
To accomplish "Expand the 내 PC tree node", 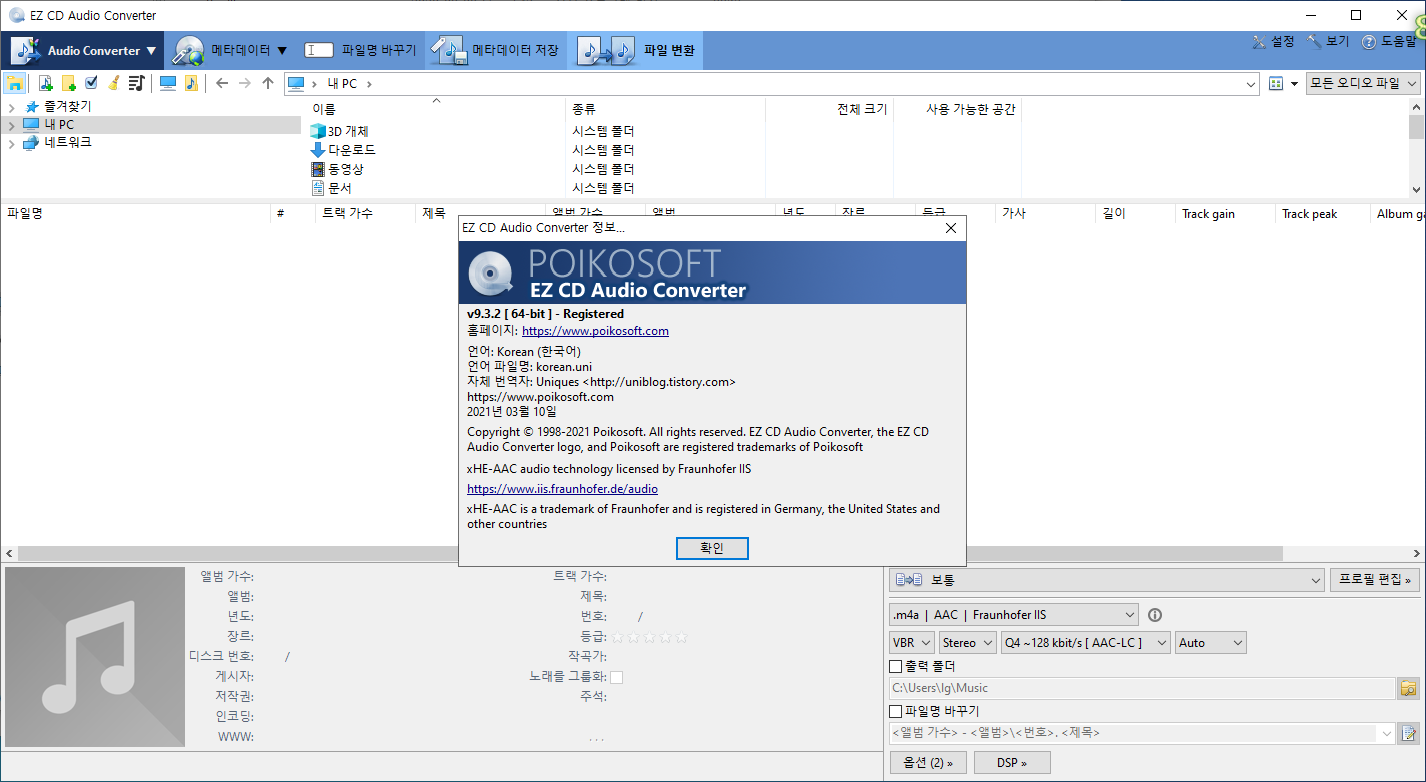I will 11,125.
